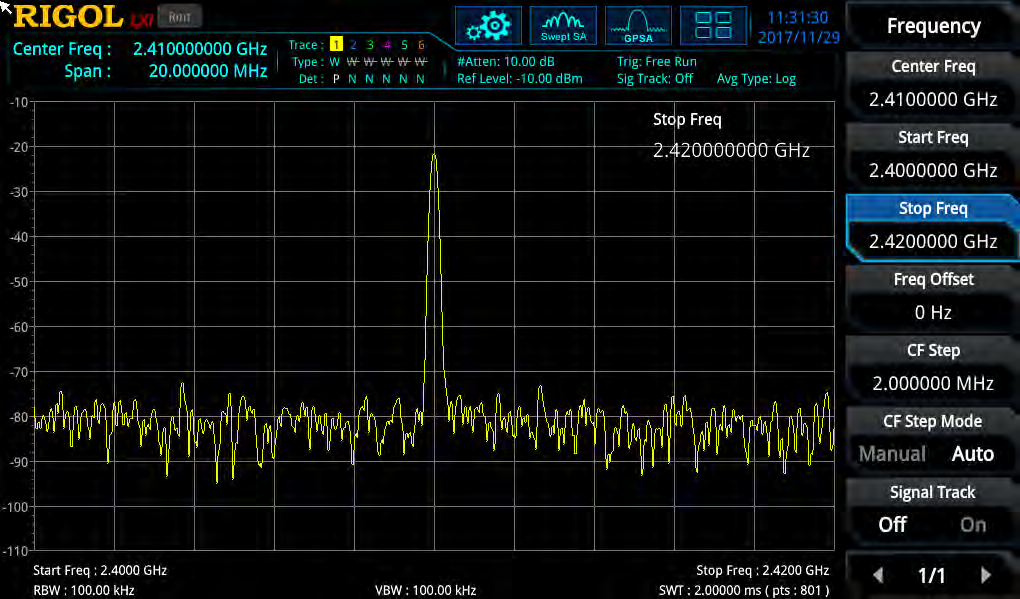Click the RIGOL logo
1020x599 pixels.
click(68, 17)
